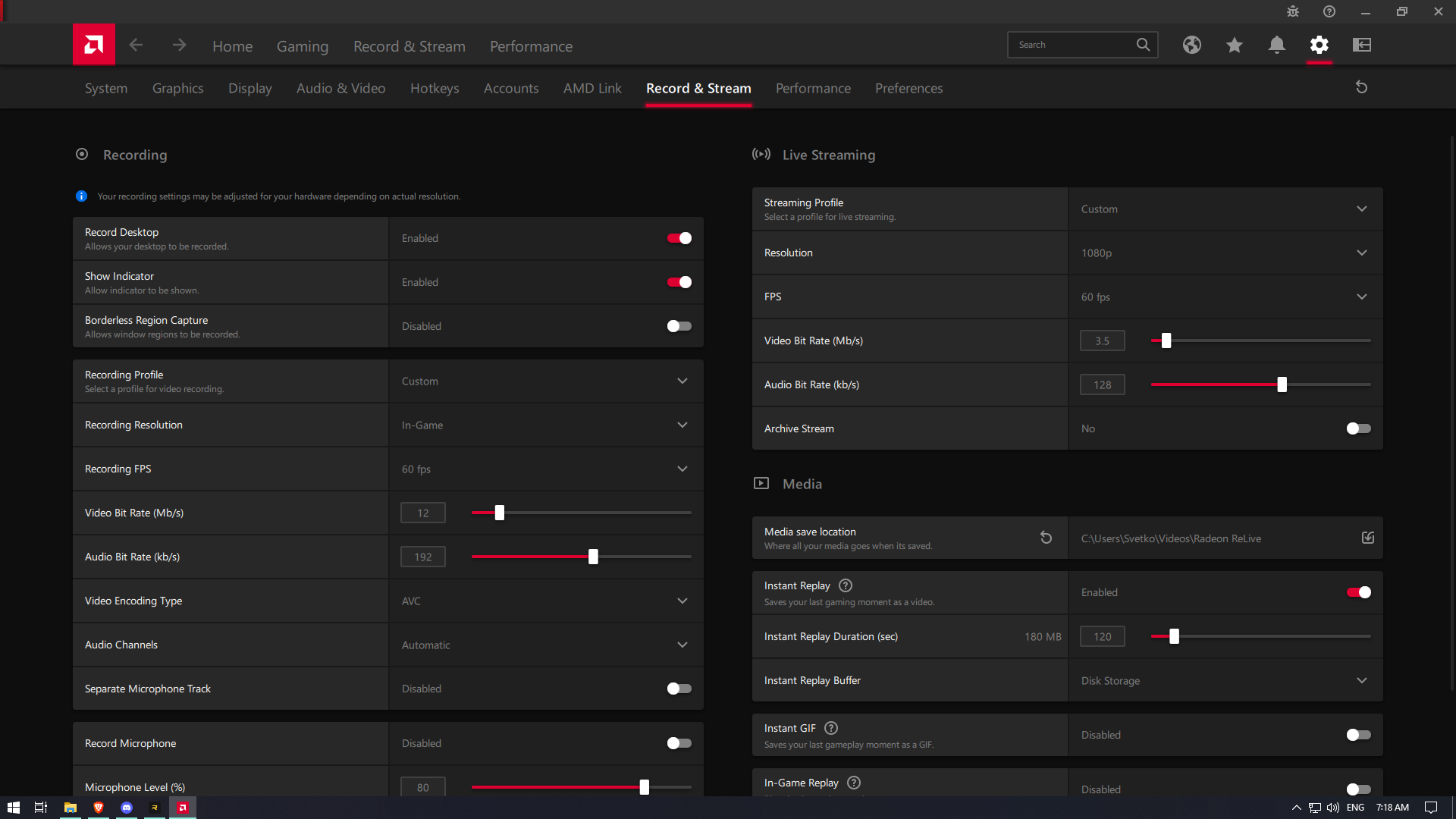The width and height of the screenshot is (1456, 819).
Task: Enable Separate Microphone Track toggle
Action: pyautogui.click(x=679, y=689)
